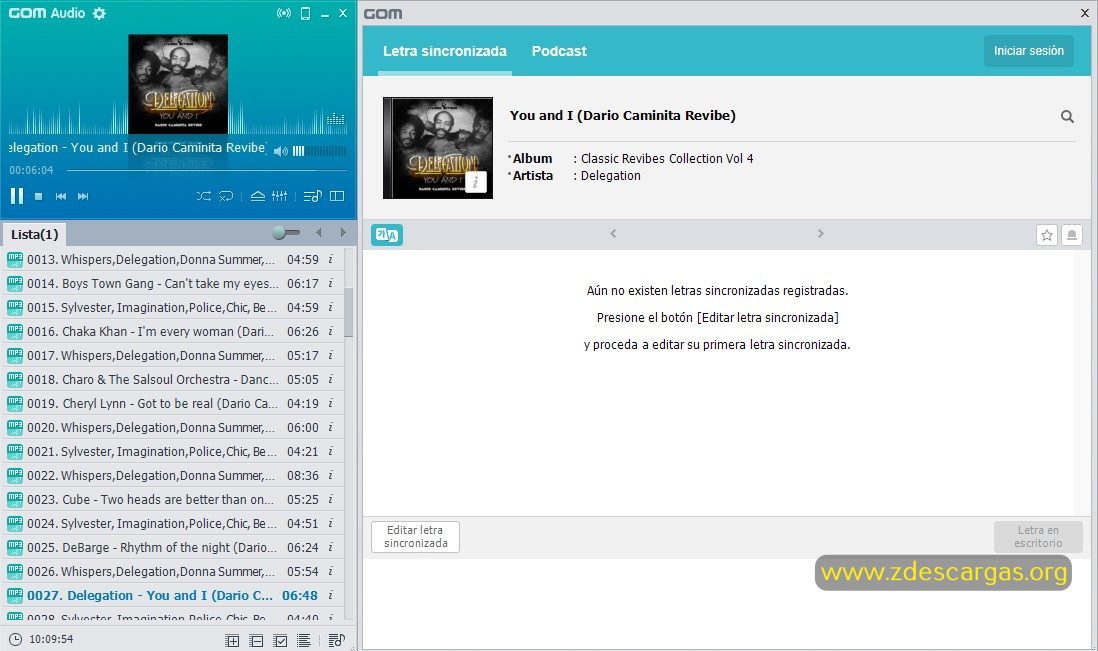Toggle the playlist panel icon in player controls
Screen dimensions: 1098x651
(312, 196)
